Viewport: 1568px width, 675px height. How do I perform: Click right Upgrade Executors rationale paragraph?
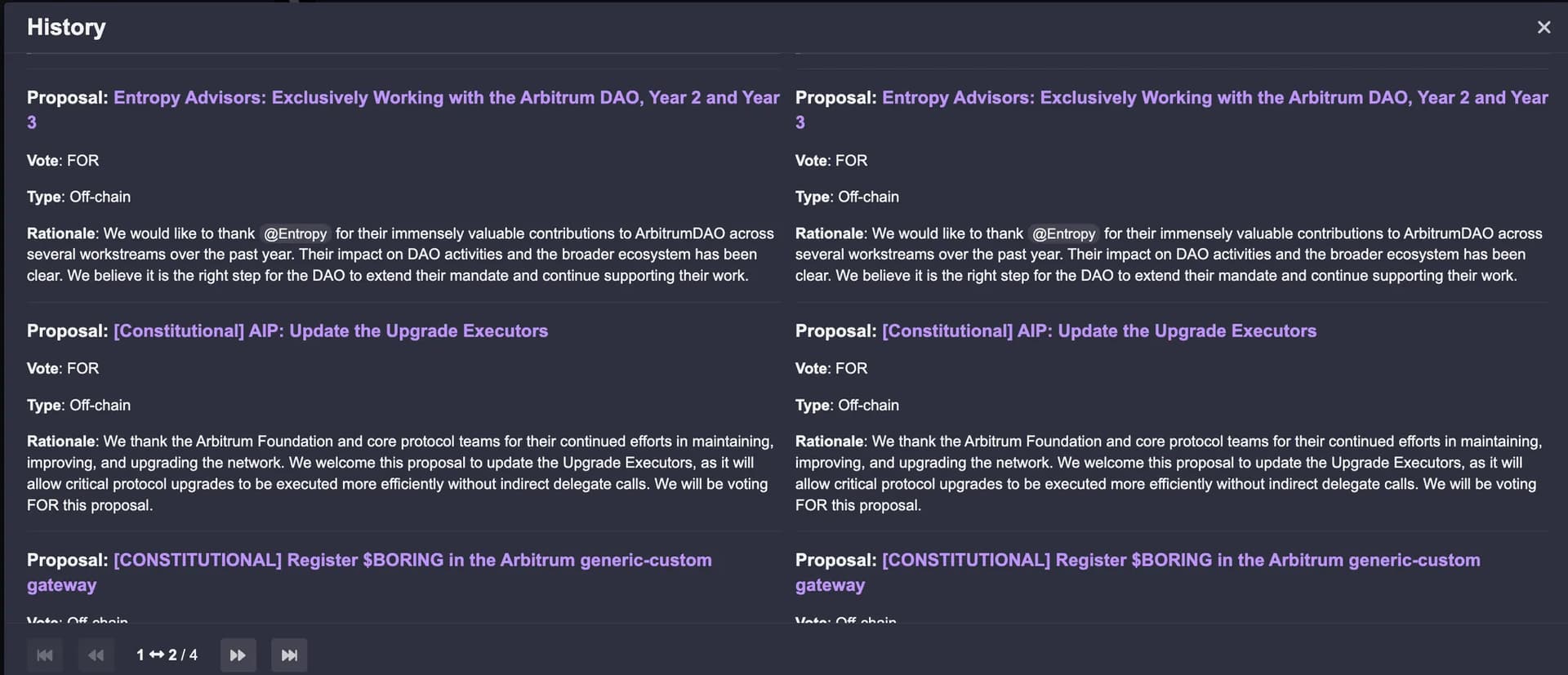coord(1169,473)
